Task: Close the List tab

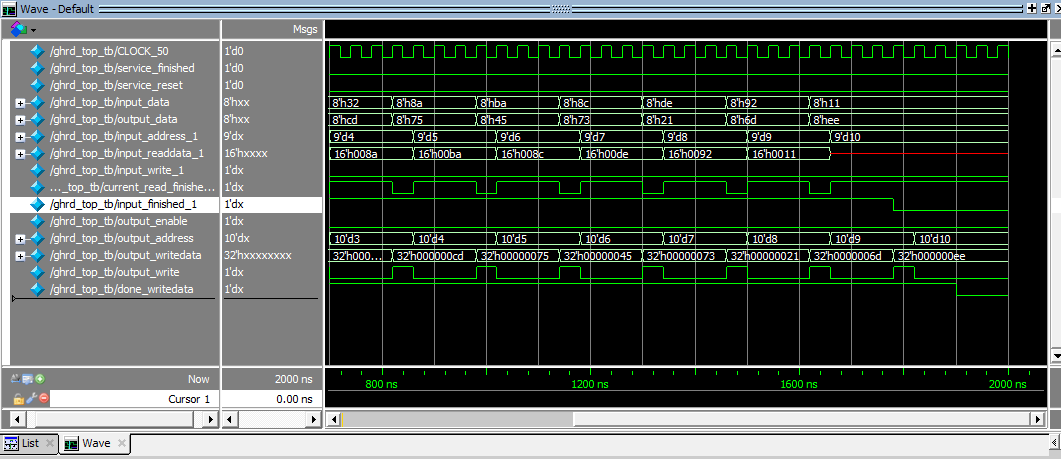Action: (49, 443)
